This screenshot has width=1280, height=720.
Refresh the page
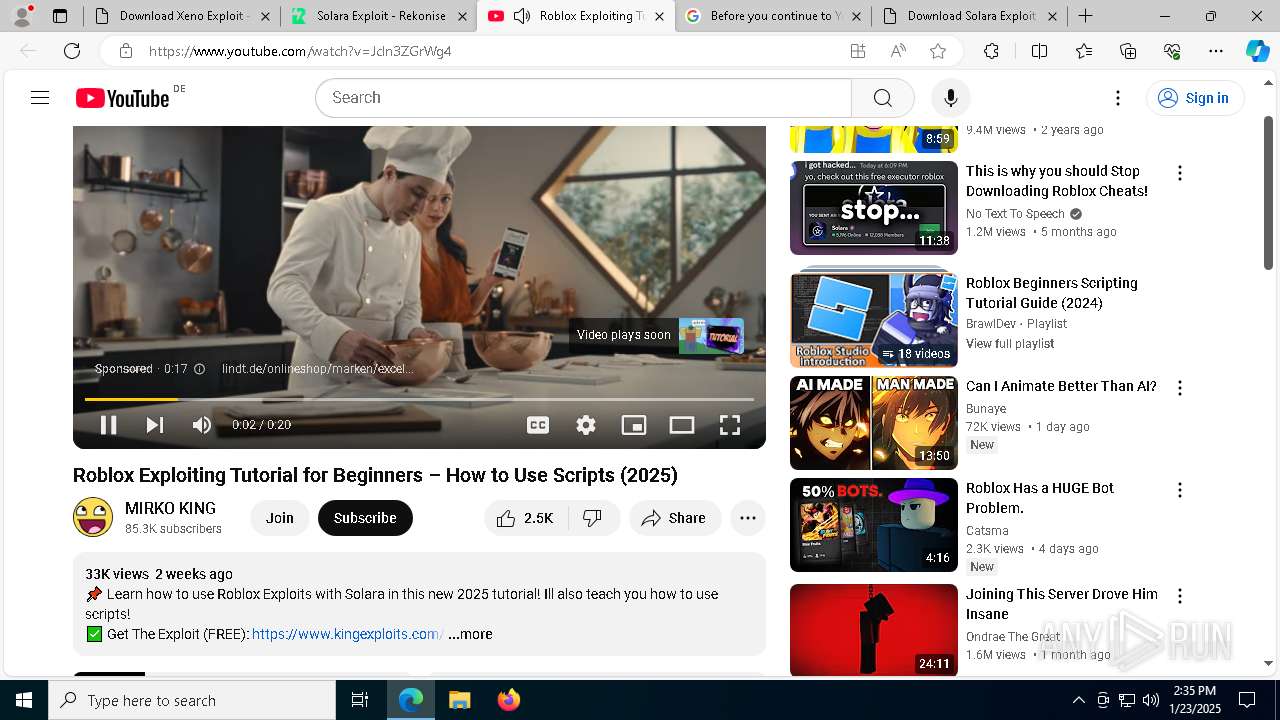tap(72, 51)
